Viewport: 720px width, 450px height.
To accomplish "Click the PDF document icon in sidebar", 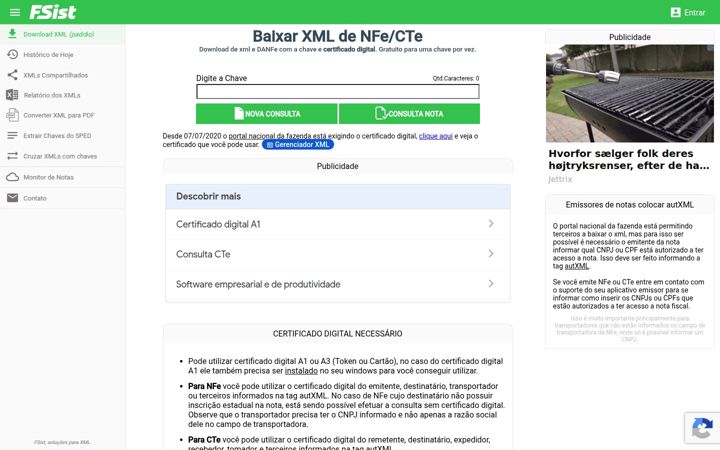I will click(12, 115).
